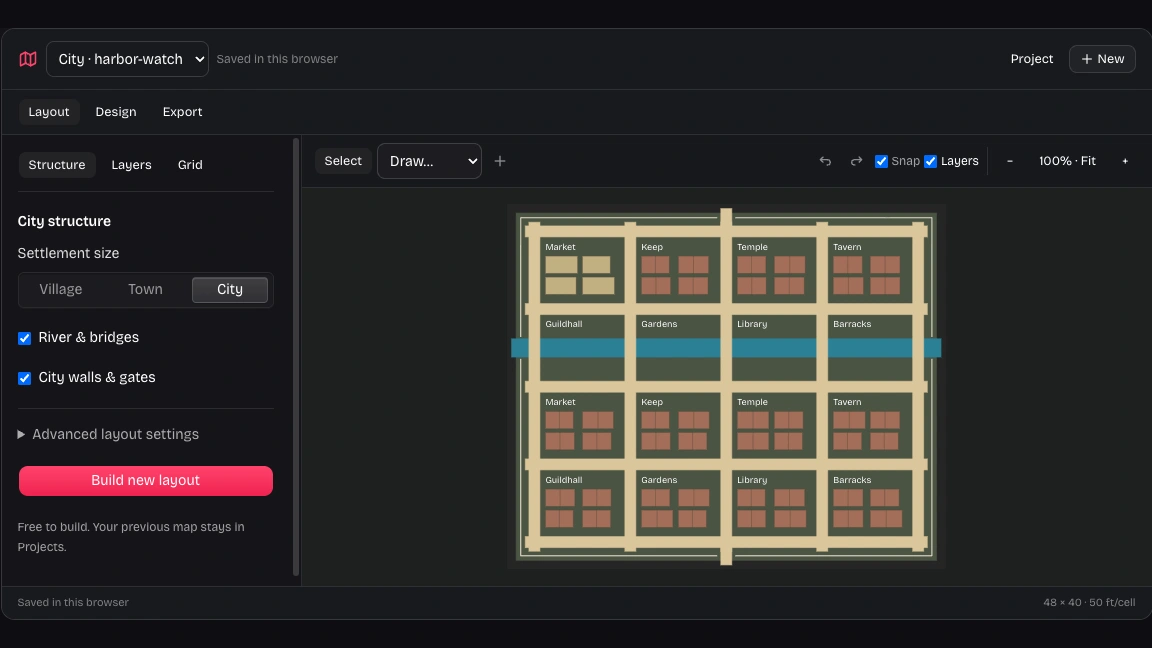The image size is (1152, 648).
Task: Select the Grid sub-tab
Action: 190,165
